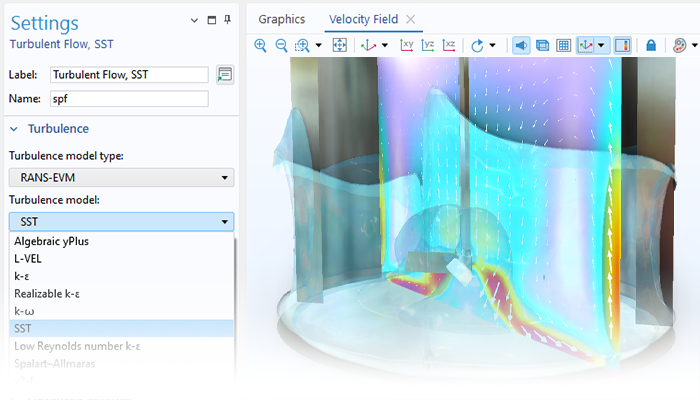Pin the Settings panel
Viewport: 700px width, 400px height.
click(228, 20)
